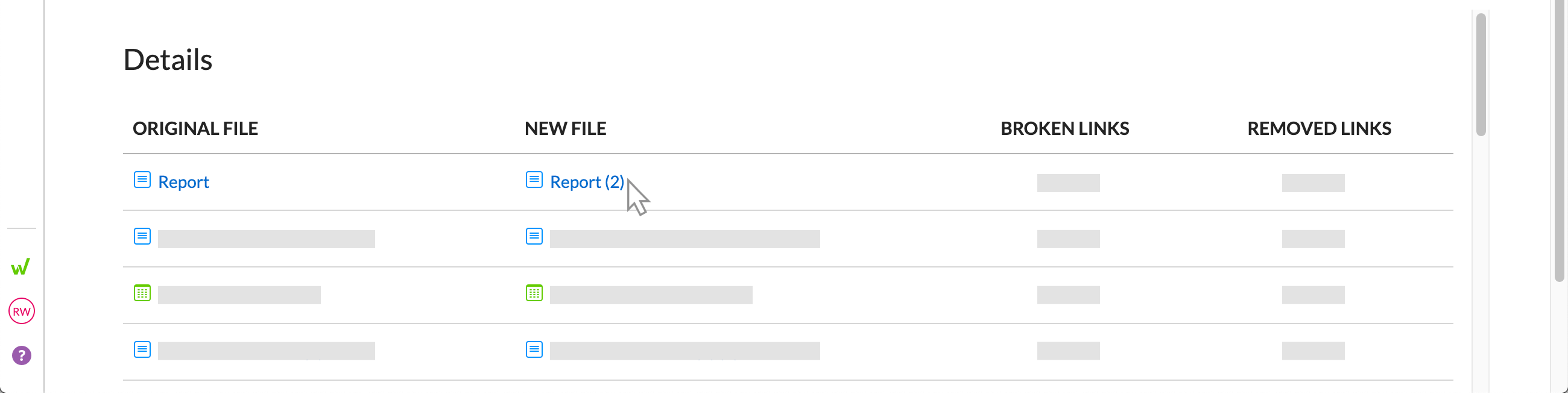
Task: Click the ORIGINAL FILE column header
Action: click(x=195, y=129)
